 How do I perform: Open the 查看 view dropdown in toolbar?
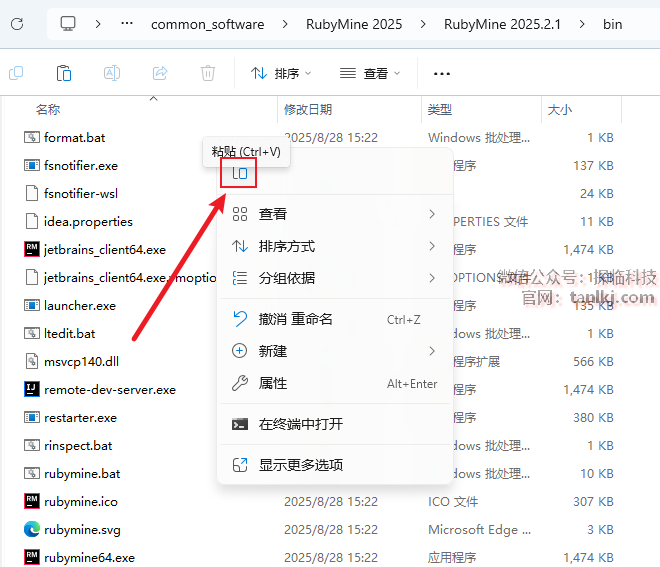370,73
